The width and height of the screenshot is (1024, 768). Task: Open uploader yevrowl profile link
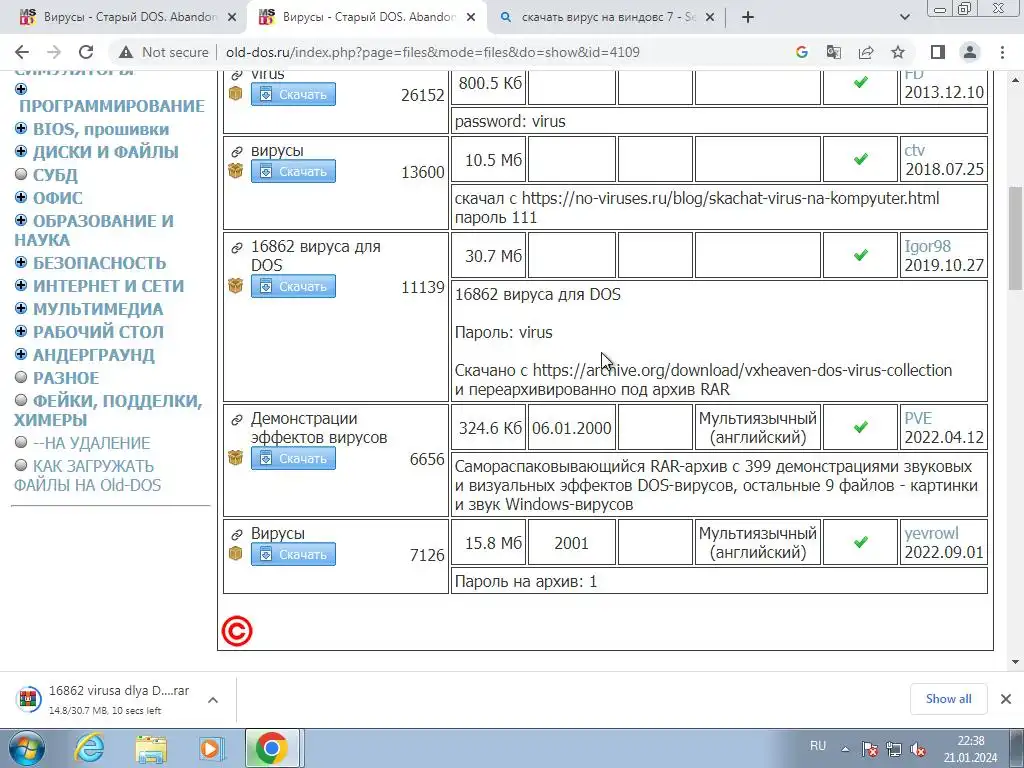point(931,533)
